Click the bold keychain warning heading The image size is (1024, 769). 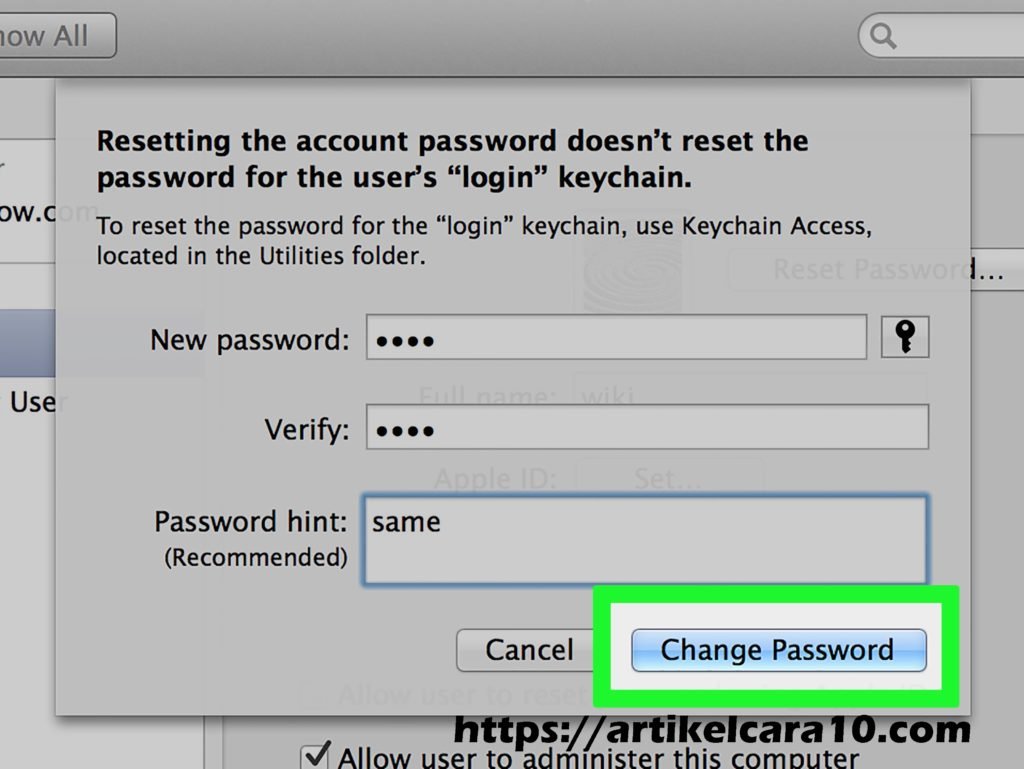pyautogui.click(x=452, y=158)
